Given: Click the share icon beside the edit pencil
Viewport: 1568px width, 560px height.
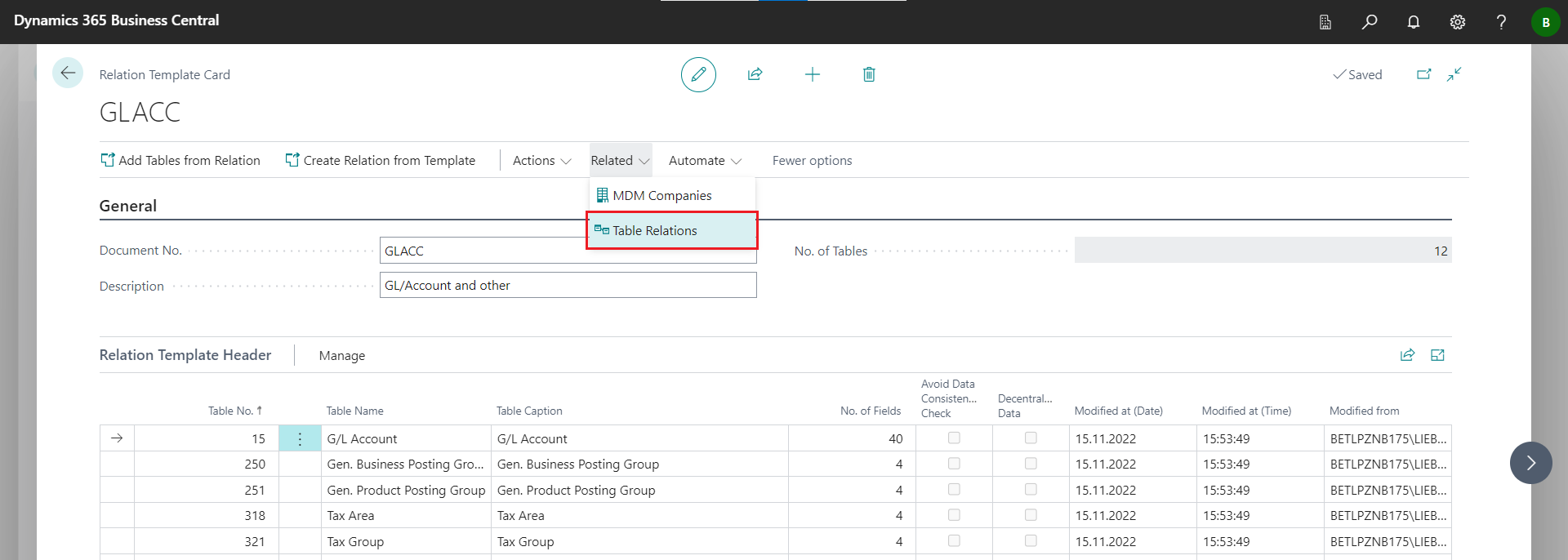Looking at the screenshot, I should (755, 74).
